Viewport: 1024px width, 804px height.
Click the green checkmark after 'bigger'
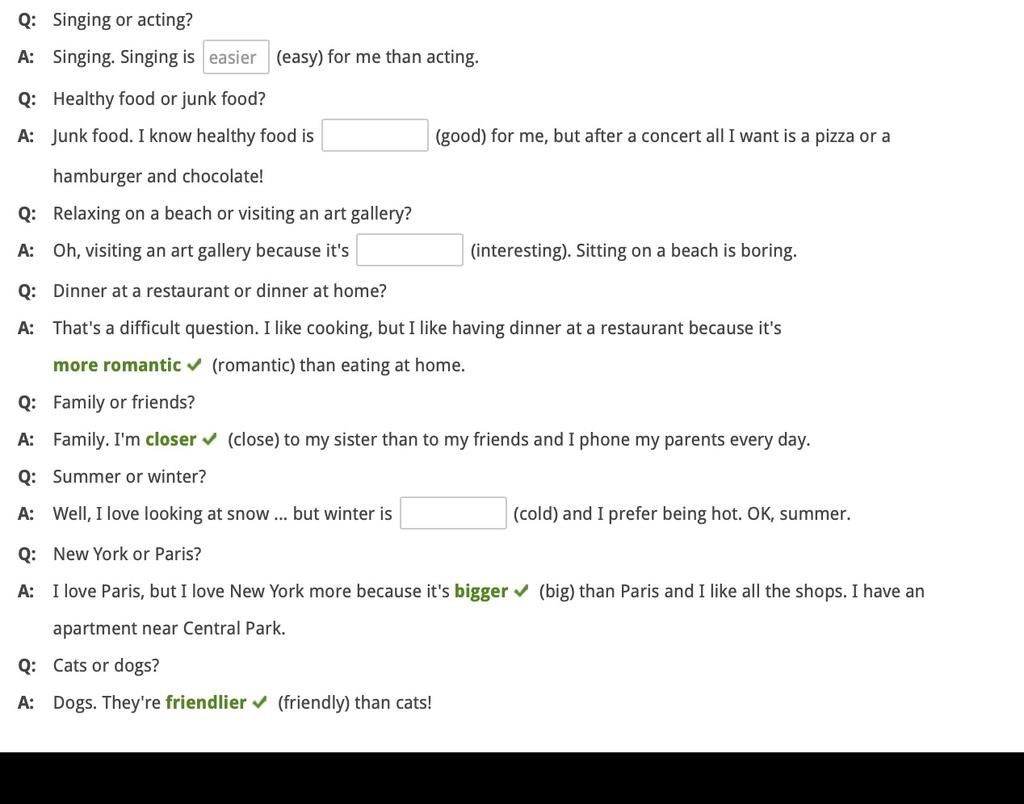(x=521, y=591)
